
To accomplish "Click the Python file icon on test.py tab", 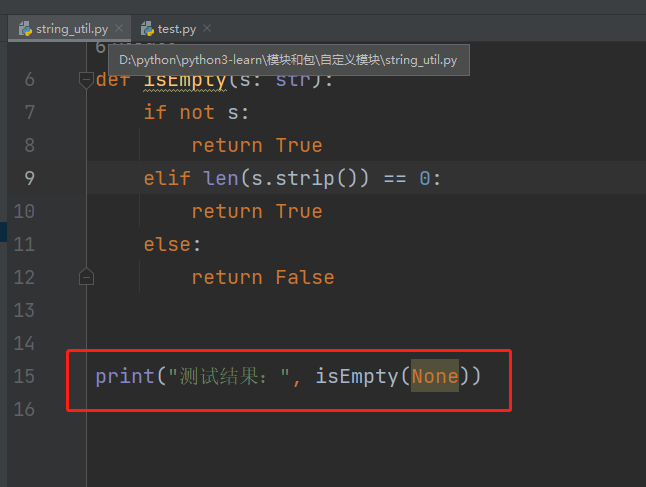I will click(147, 29).
